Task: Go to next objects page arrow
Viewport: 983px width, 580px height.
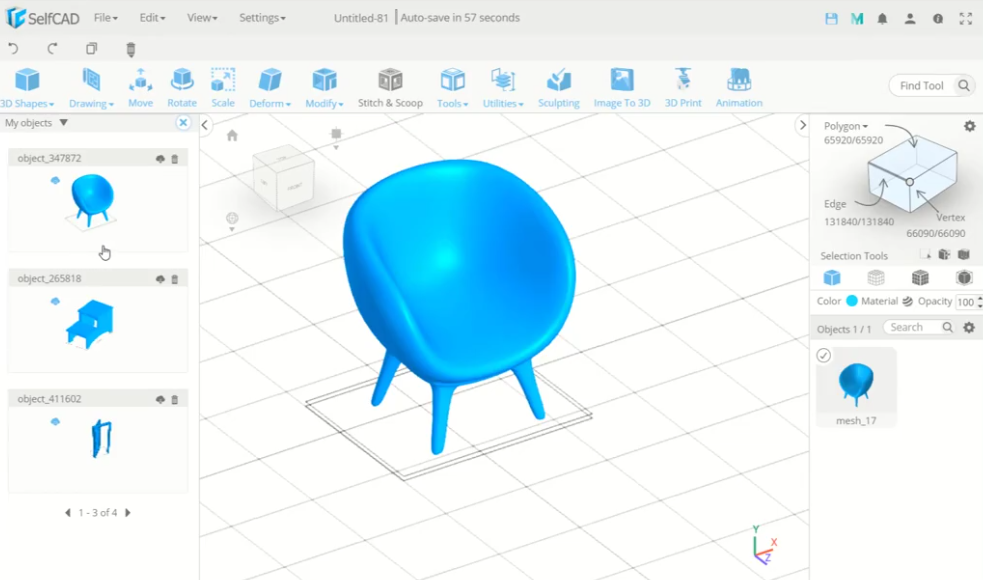Action: 128,513
